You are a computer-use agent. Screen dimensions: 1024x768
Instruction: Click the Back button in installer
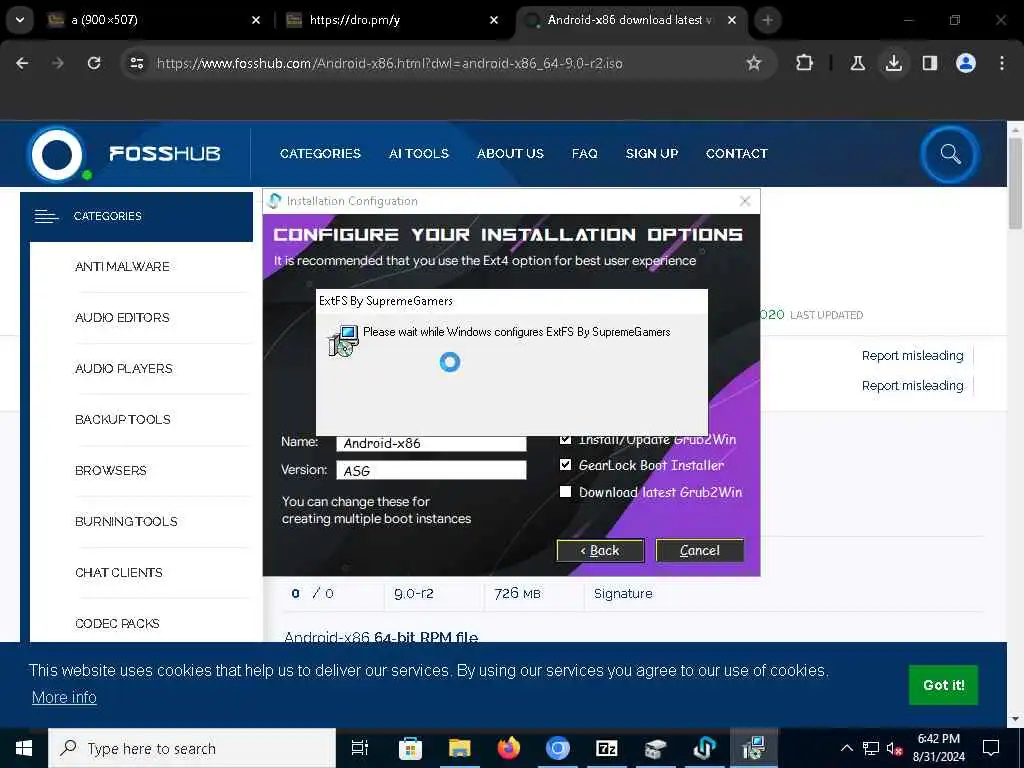(600, 551)
